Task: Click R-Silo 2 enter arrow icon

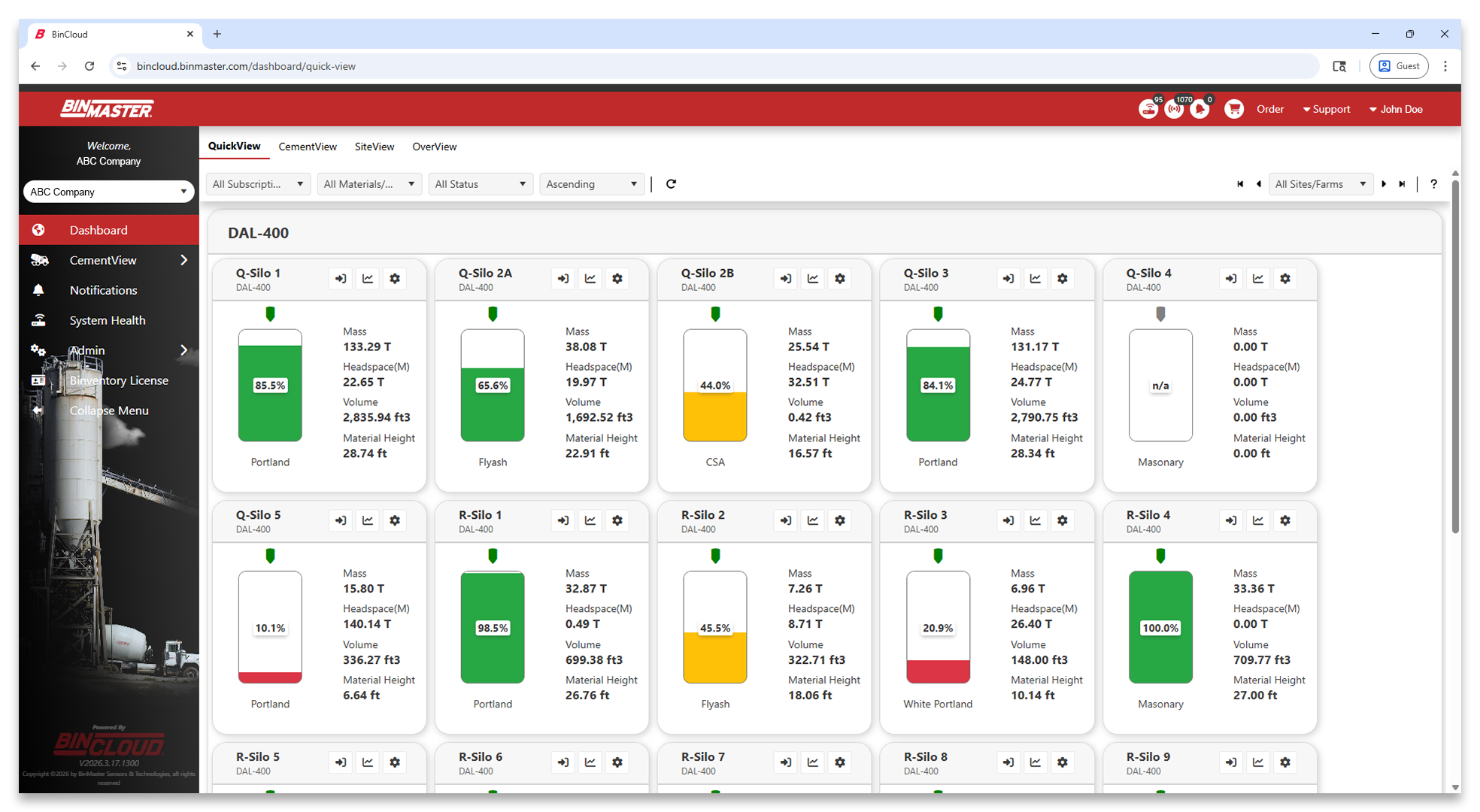Action: [786, 520]
